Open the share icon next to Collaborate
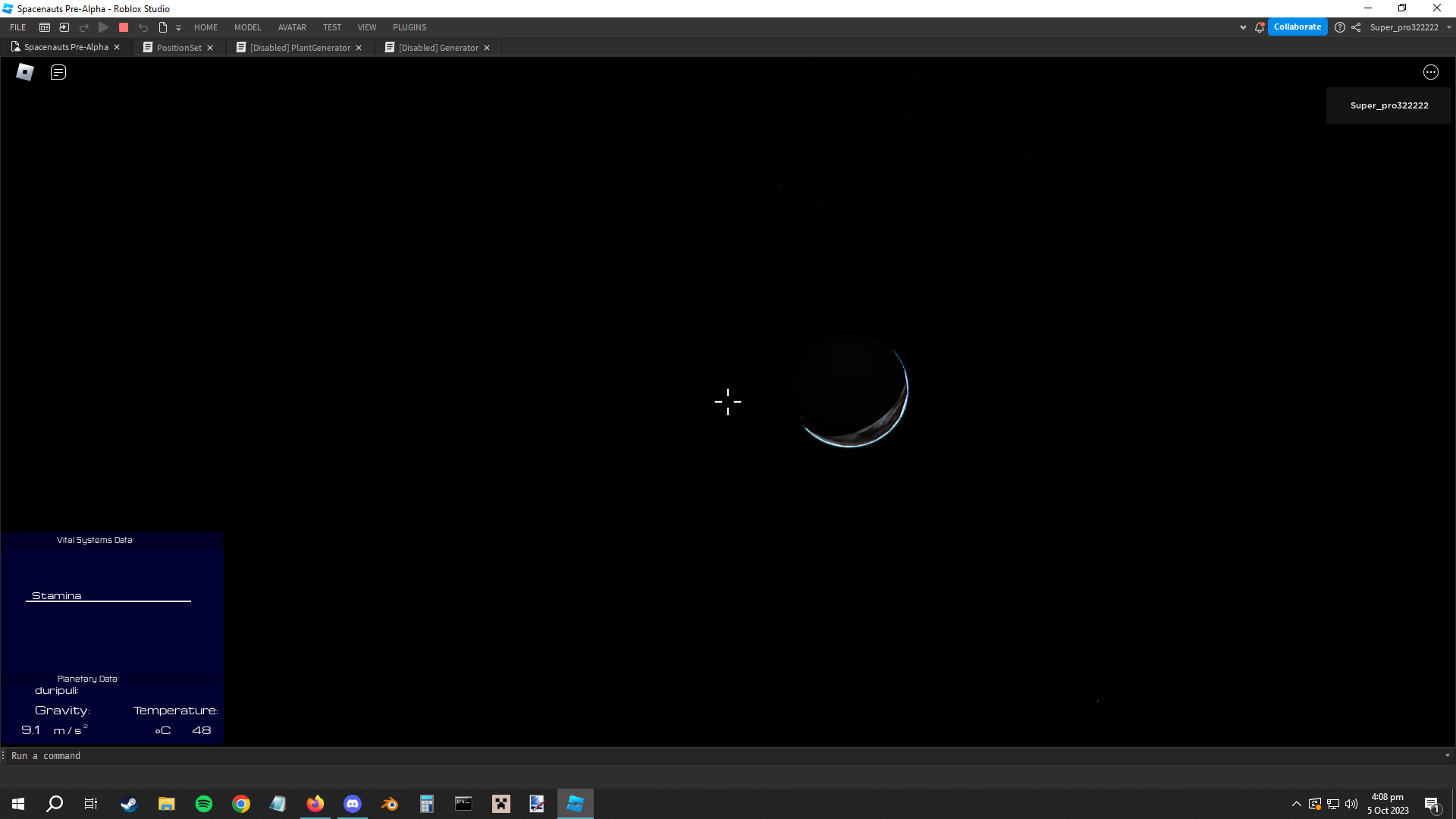Image resolution: width=1456 pixels, height=819 pixels. 1357,27
